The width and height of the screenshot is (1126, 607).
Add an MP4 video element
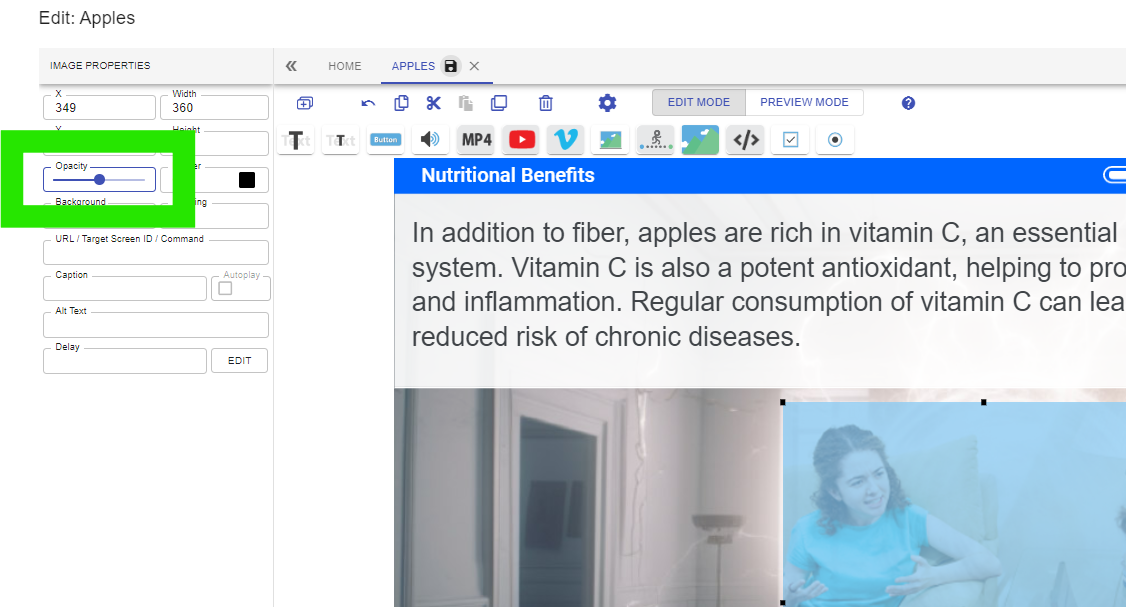click(x=477, y=139)
